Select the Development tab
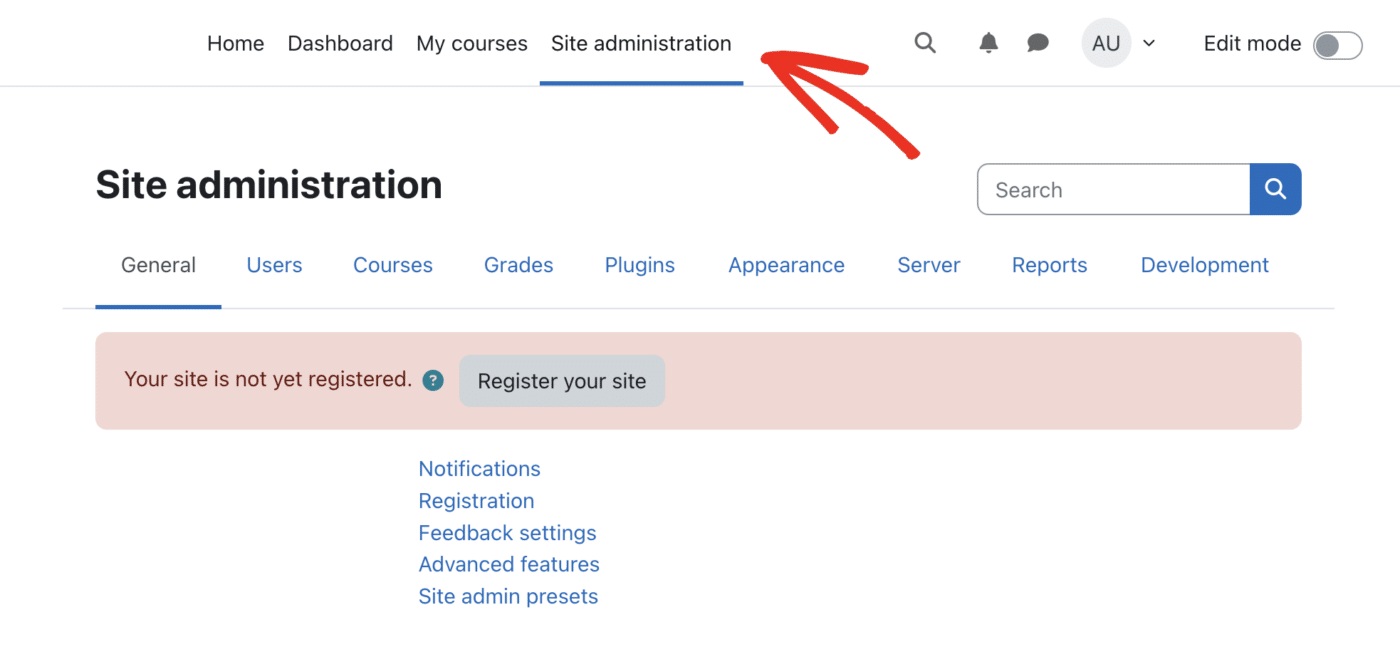This screenshot has height=657, width=1400. point(1204,265)
